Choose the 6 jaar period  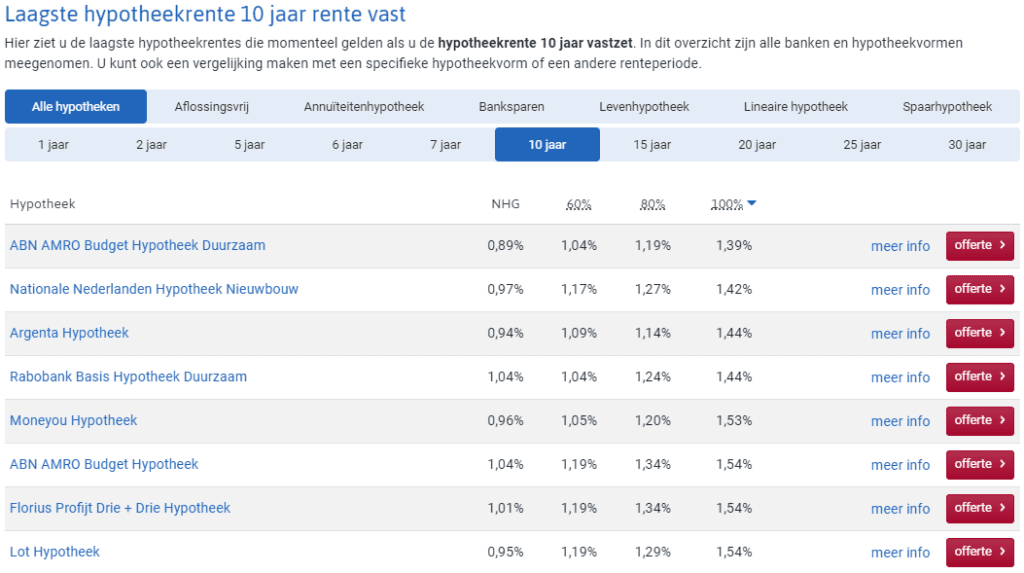coord(347,144)
